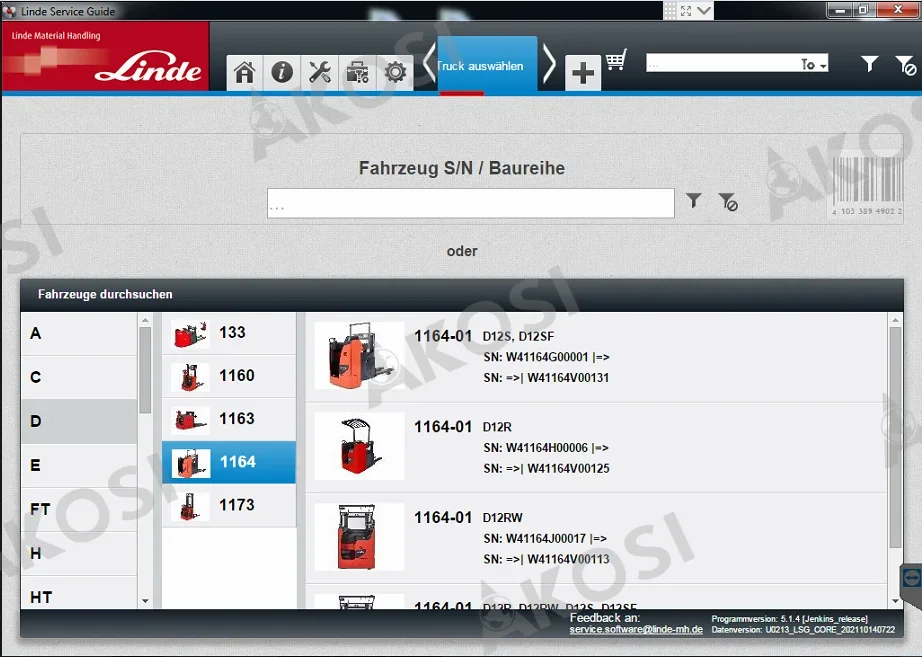Open the shopping cart icon

[x=617, y=60]
